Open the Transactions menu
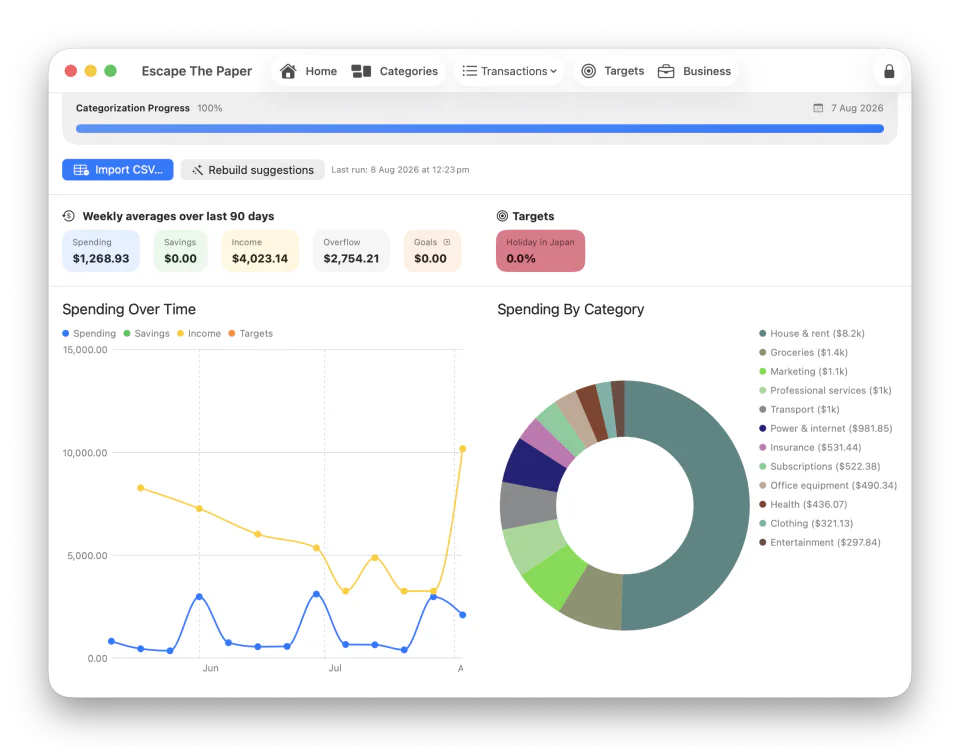Image resolution: width=960 pixels, height=746 pixels. click(509, 71)
